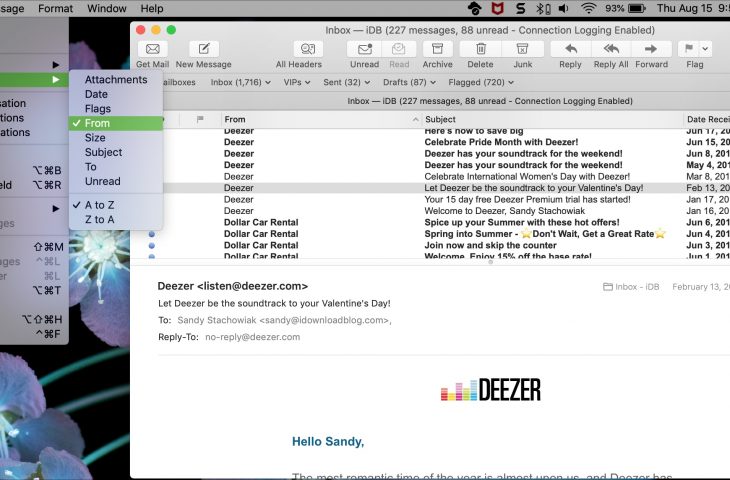Check the battery status icon
Image resolution: width=730 pixels, height=480 pixels.
coord(636,8)
